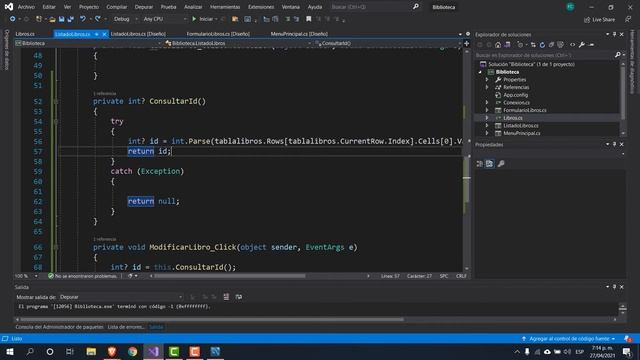
Task: Click the Collapse All icon in Solution Explorer
Action: tap(551, 45)
